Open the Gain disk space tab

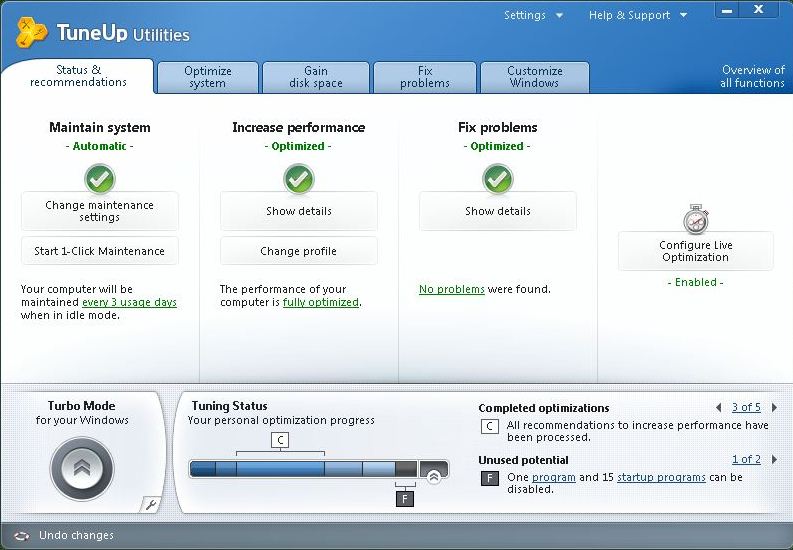(316, 77)
